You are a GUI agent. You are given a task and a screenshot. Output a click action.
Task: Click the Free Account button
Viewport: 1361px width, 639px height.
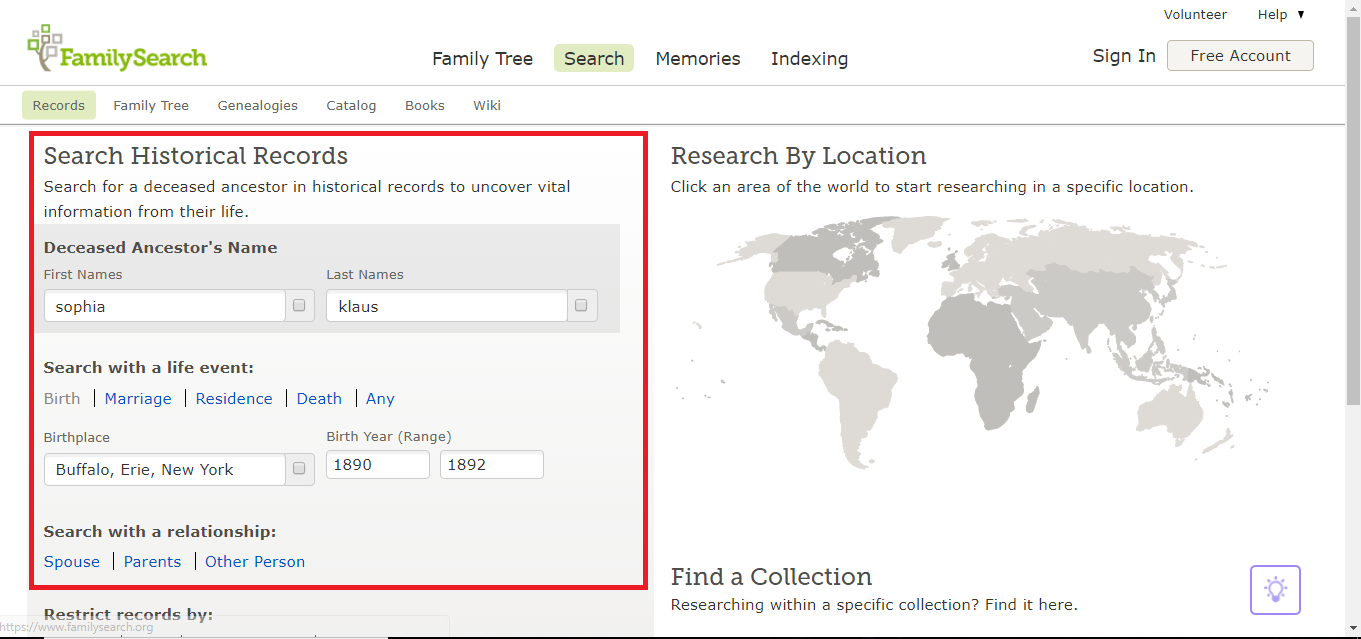pos(1240,55)
